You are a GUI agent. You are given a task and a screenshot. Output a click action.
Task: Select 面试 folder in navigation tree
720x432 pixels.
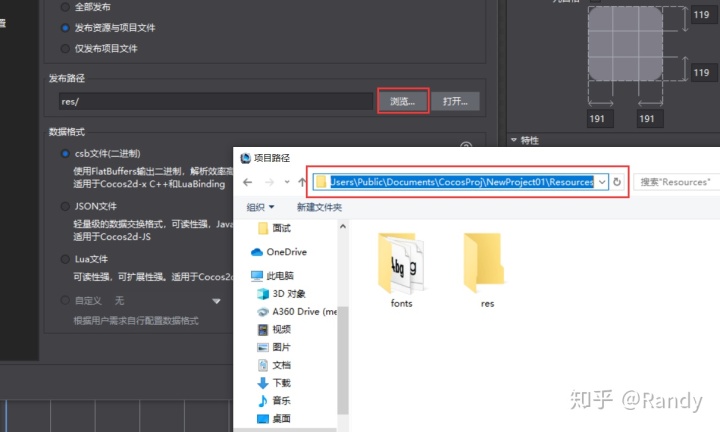[x=275, y=228]
